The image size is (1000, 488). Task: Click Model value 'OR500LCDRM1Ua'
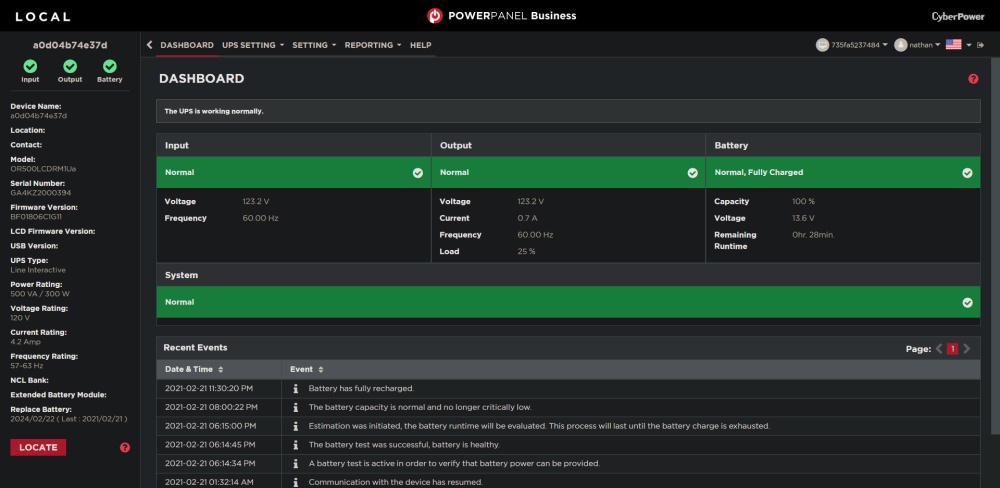pos(43,169)
